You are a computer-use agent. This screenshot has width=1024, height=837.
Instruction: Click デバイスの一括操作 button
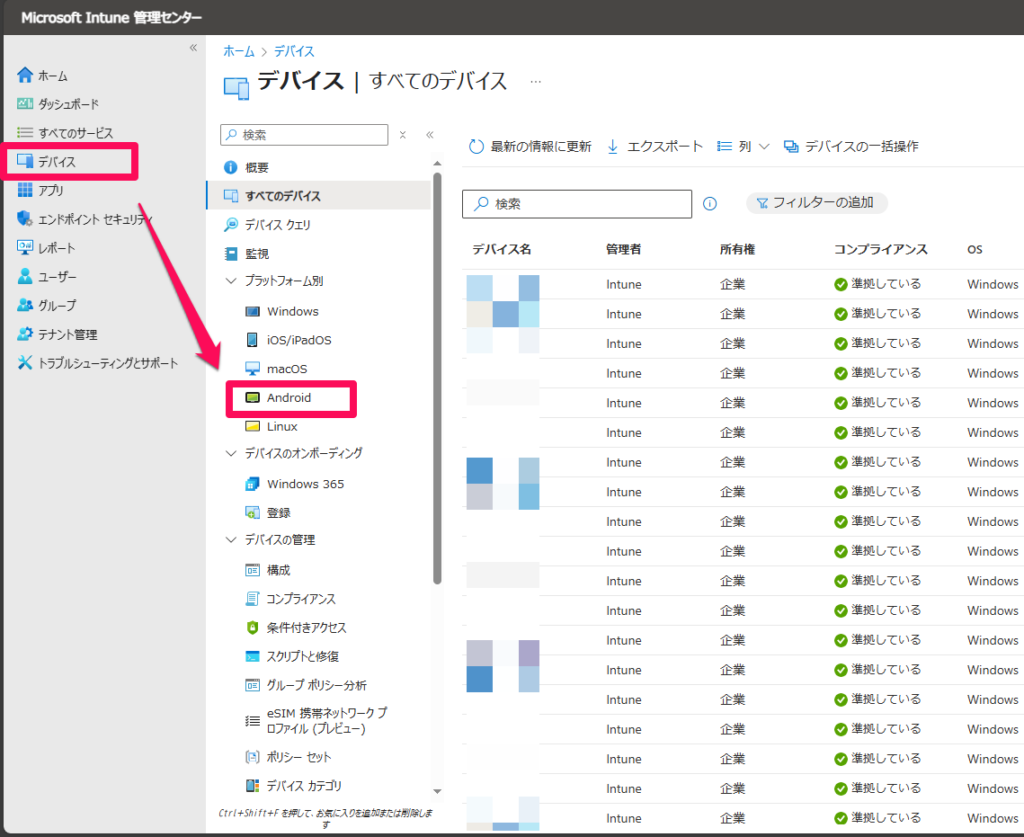click(851, 146)
